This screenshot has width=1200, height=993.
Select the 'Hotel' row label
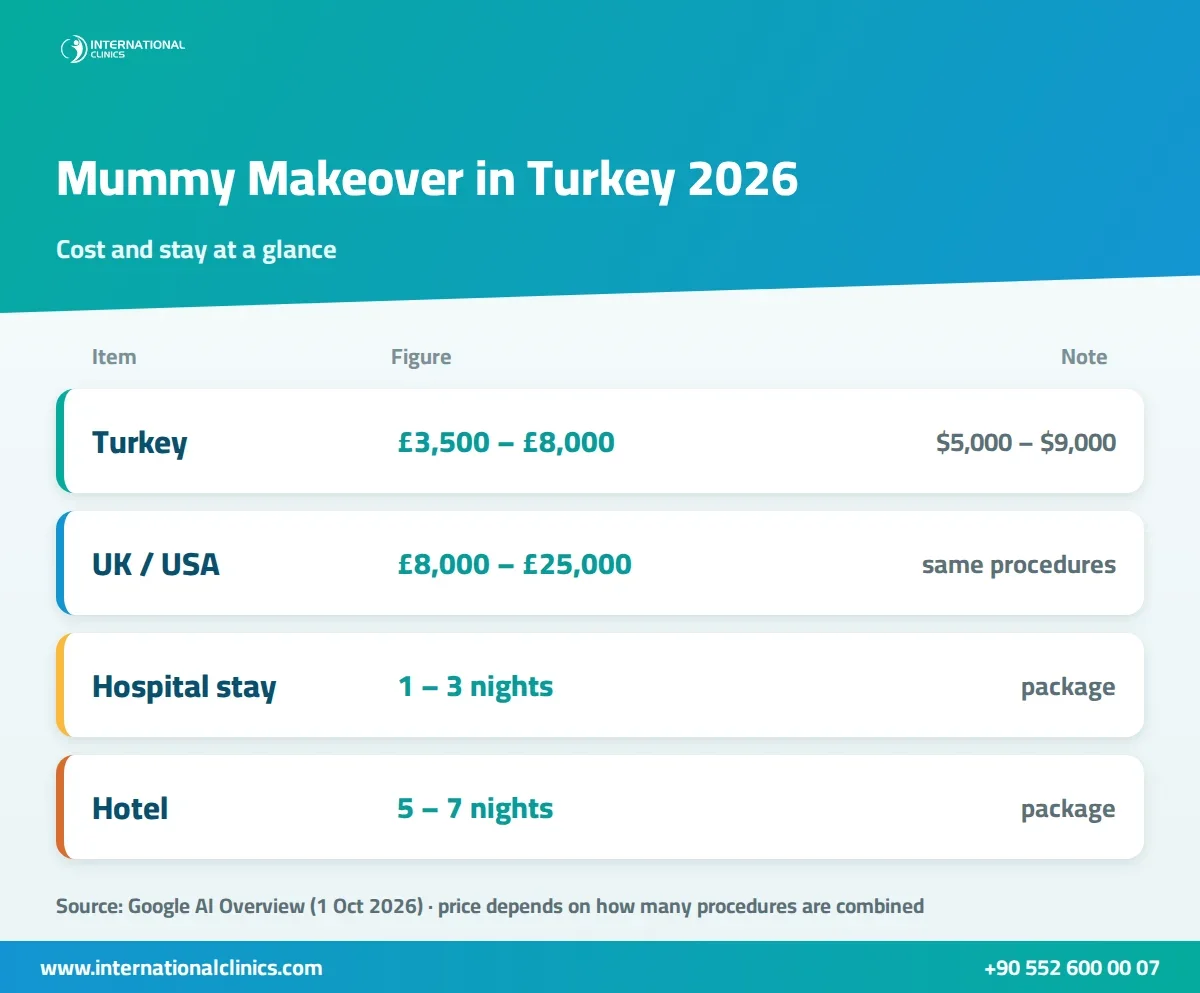[x=130, y=808]
